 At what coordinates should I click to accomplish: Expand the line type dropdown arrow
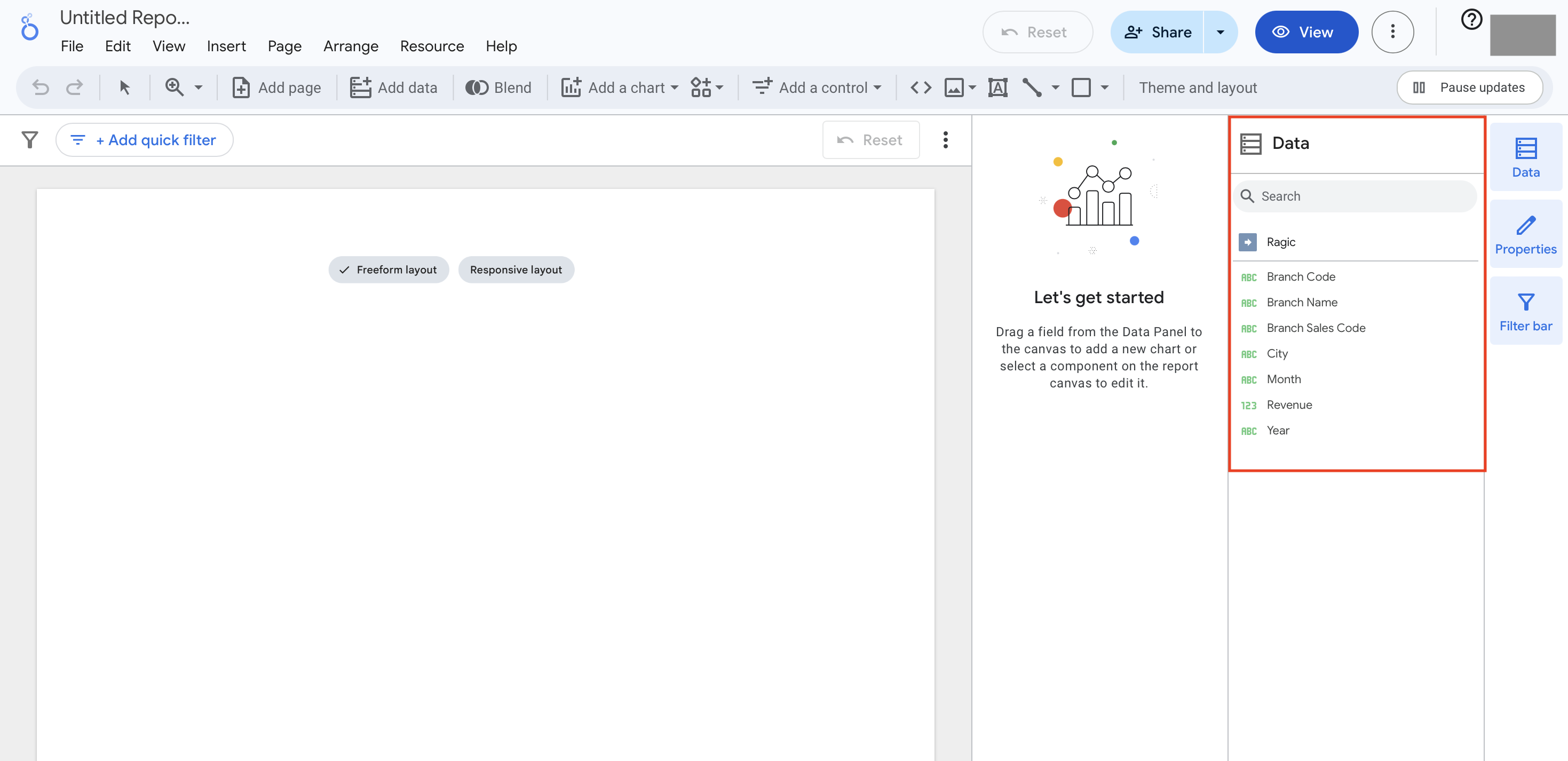pyautogui.click(x=1056, y=88)
